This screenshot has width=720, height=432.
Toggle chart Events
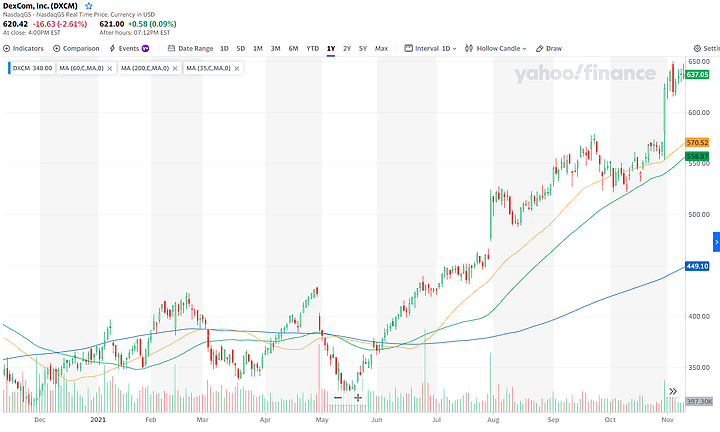pos(129,48)
